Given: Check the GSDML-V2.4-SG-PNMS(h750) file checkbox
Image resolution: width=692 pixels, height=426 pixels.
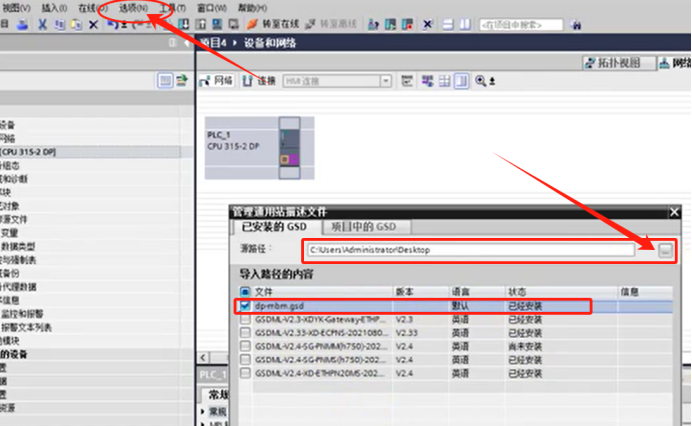Looking at the screenshot, I should [x=245, y=360].
